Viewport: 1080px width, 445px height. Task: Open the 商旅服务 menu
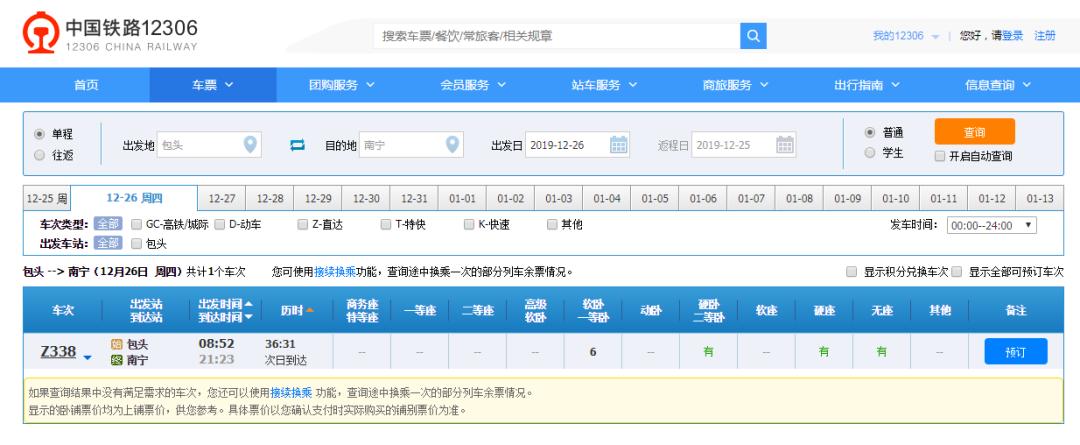(736, 85)
